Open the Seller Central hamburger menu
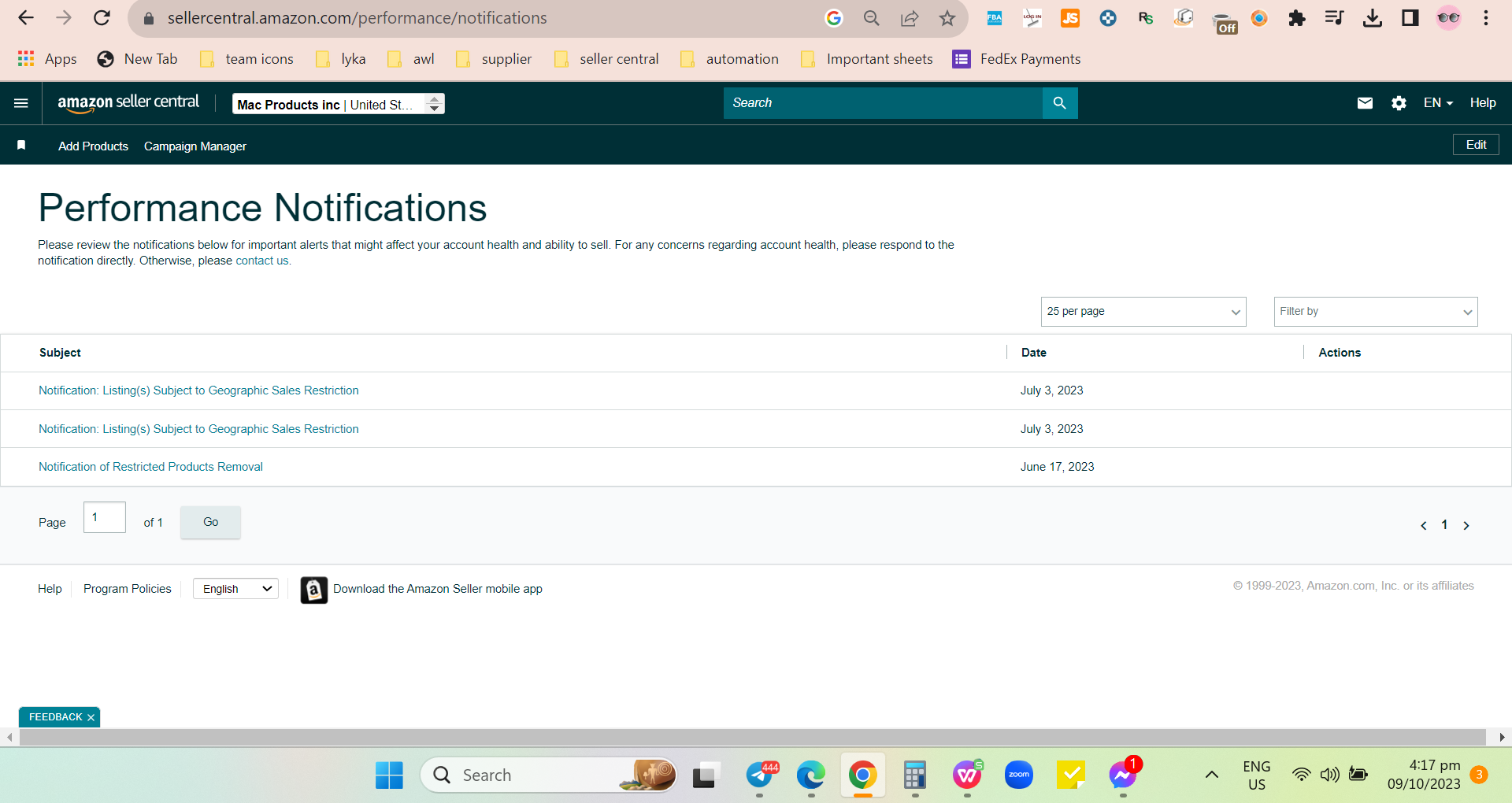The width and height of the screenshot is (1512, 803). click(x=21, y=103)
